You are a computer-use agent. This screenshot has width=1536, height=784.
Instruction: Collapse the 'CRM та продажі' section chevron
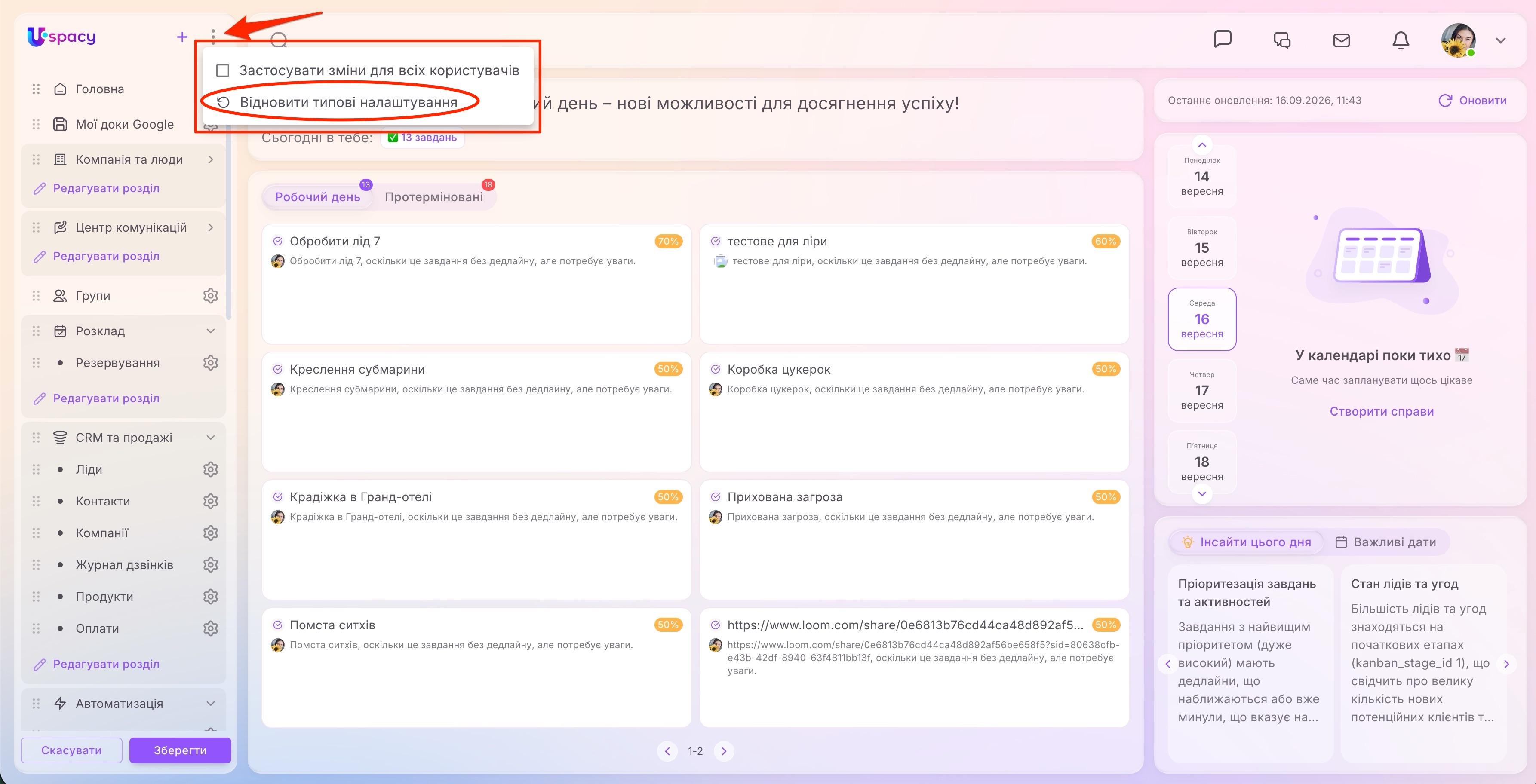tap(210, 438)
